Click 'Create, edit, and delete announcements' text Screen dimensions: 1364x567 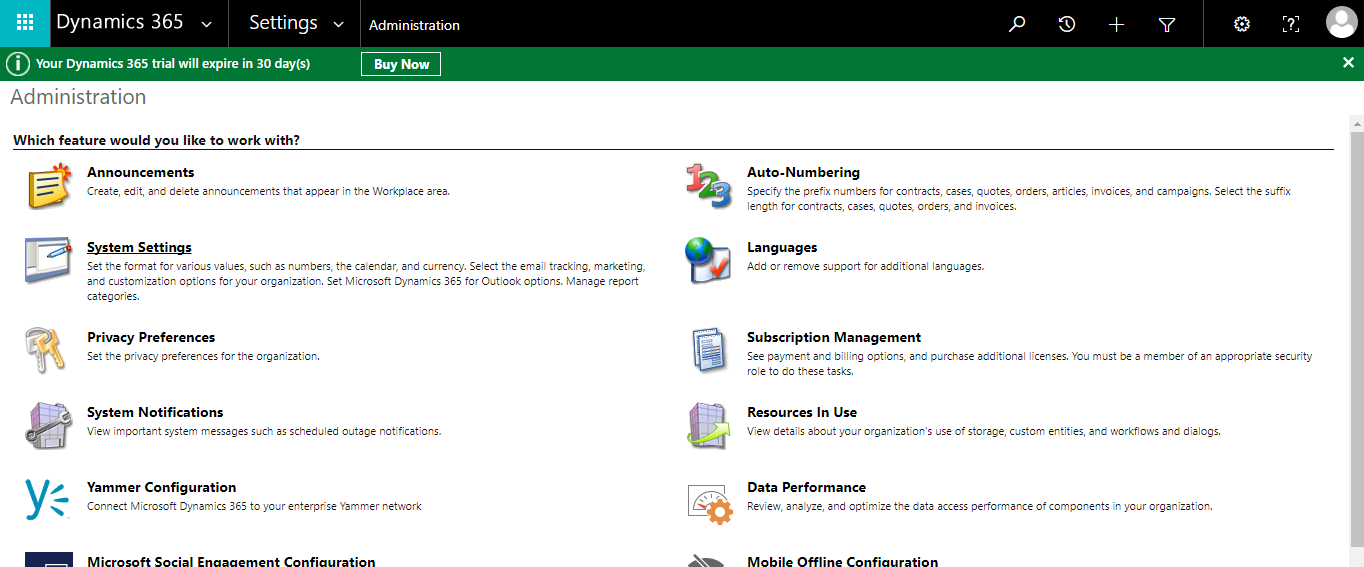tap(268, 191)
